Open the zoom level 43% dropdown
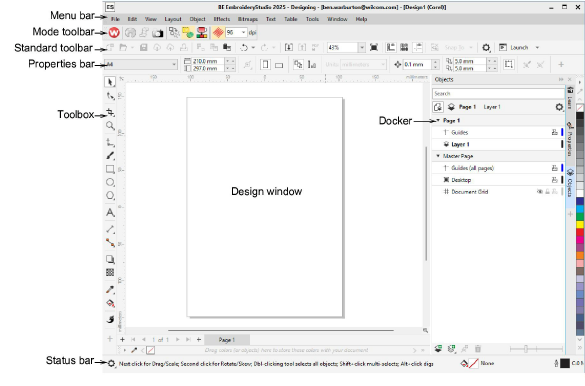The height and width of the screenshot is (386, 585). point(362,47)
